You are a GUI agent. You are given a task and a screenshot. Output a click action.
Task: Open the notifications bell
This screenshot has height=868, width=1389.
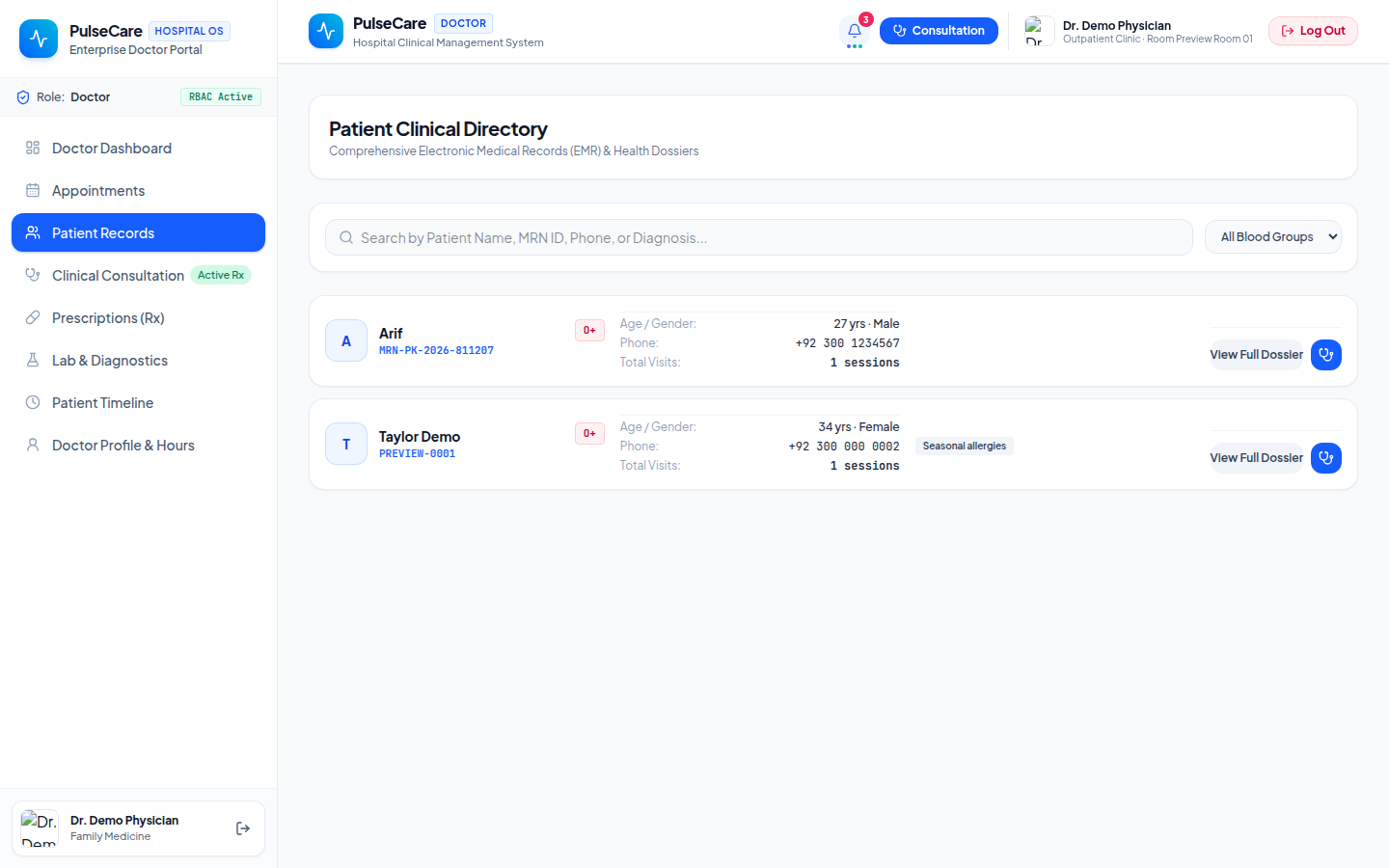click(x=854, y=31)
